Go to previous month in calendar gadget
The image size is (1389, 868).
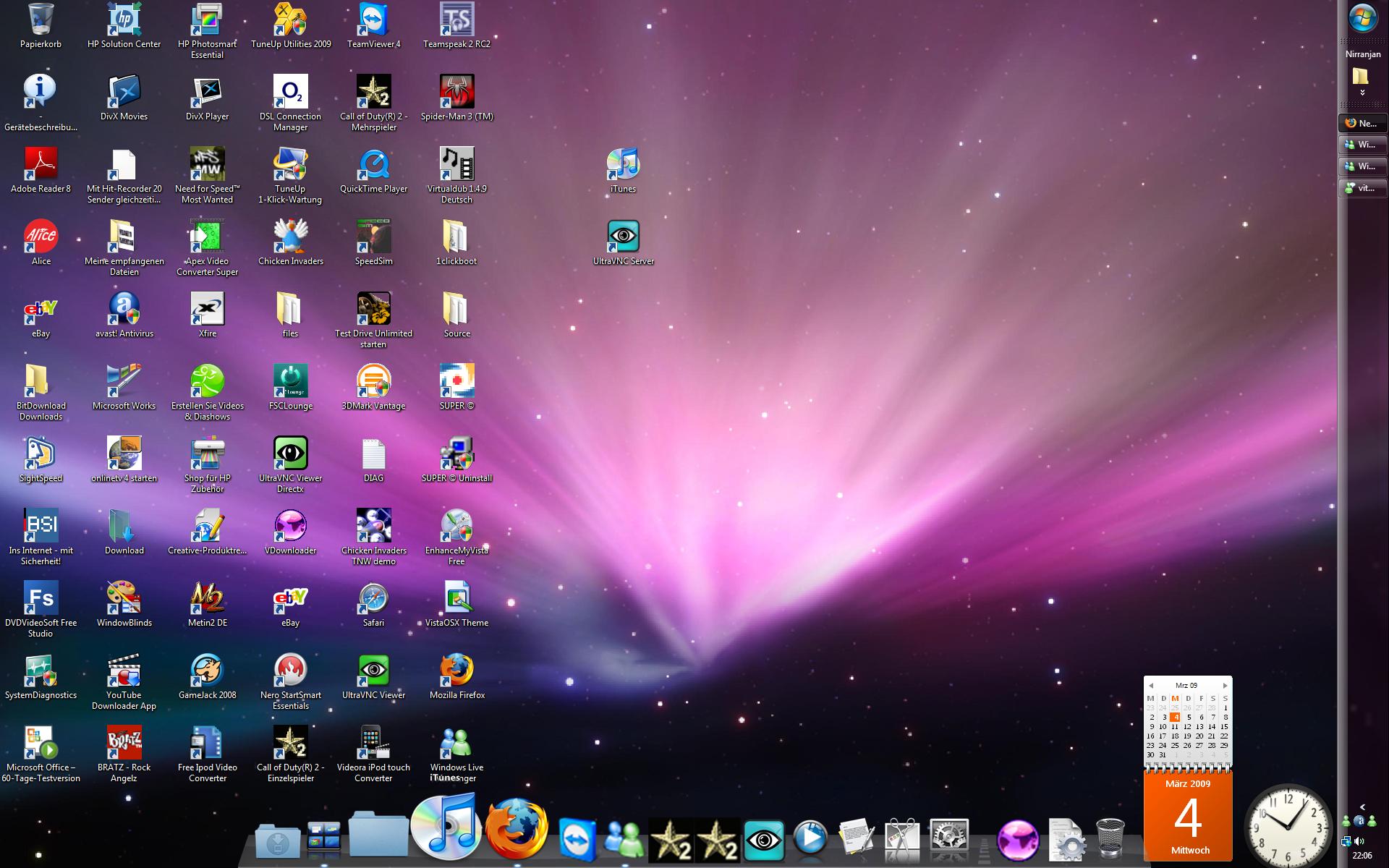pos(1151,685)
